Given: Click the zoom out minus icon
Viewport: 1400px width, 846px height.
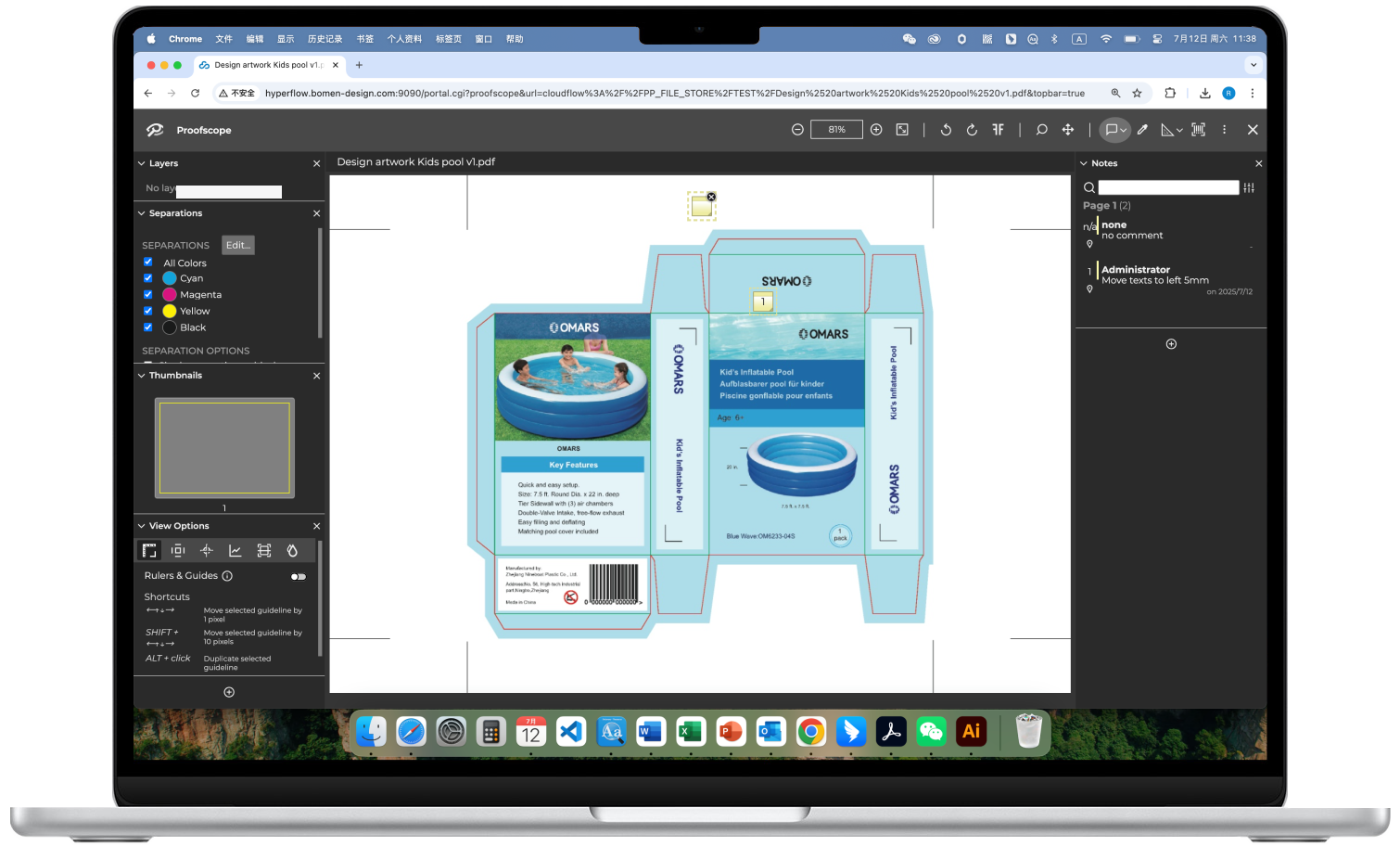Looking at the screenshot, I should (797, 130).
